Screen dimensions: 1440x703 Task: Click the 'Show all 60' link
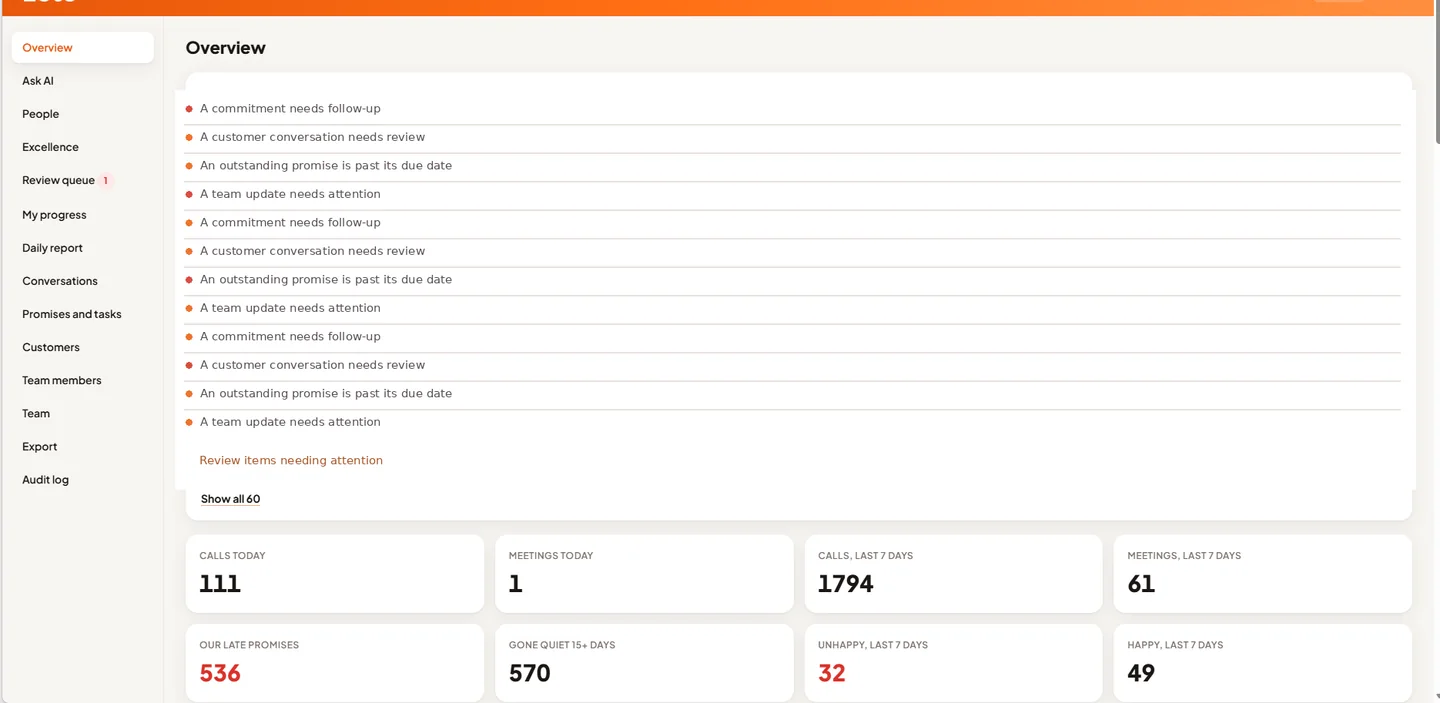point(230,499)
